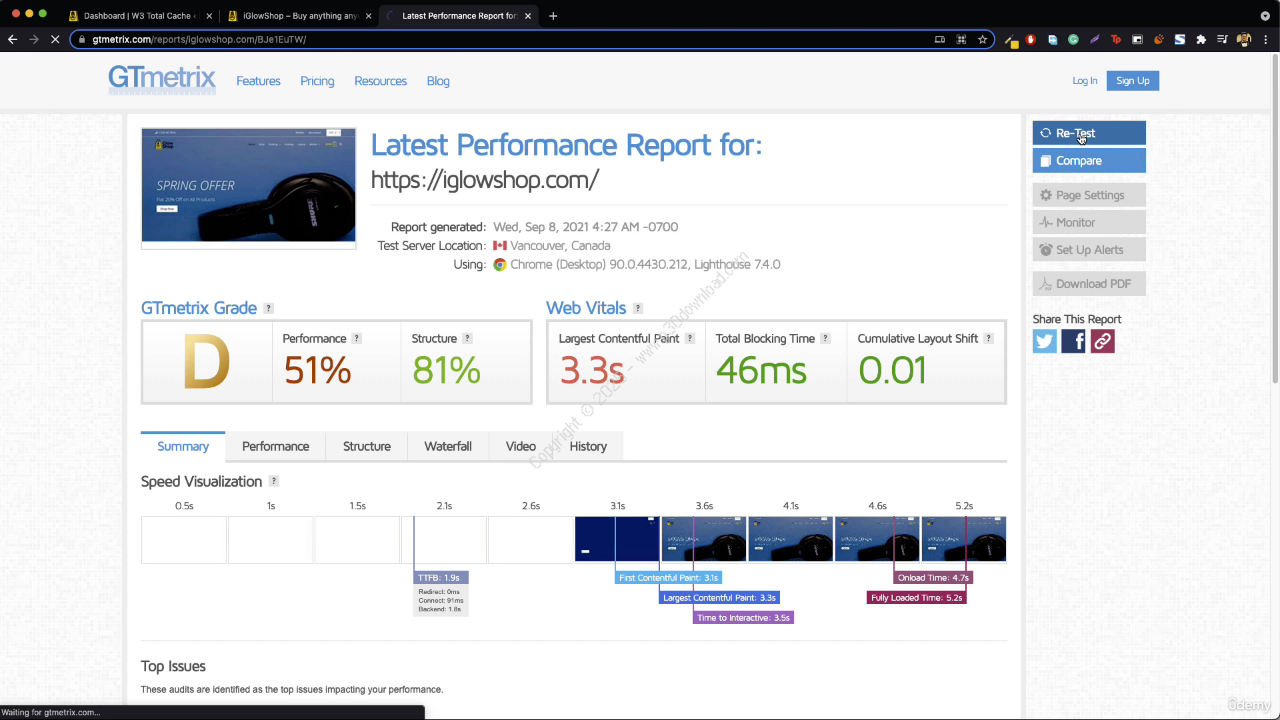Download the PDF report
Screen dimensions: 1280x720
pyautogui.click(x=1089, y=284)
